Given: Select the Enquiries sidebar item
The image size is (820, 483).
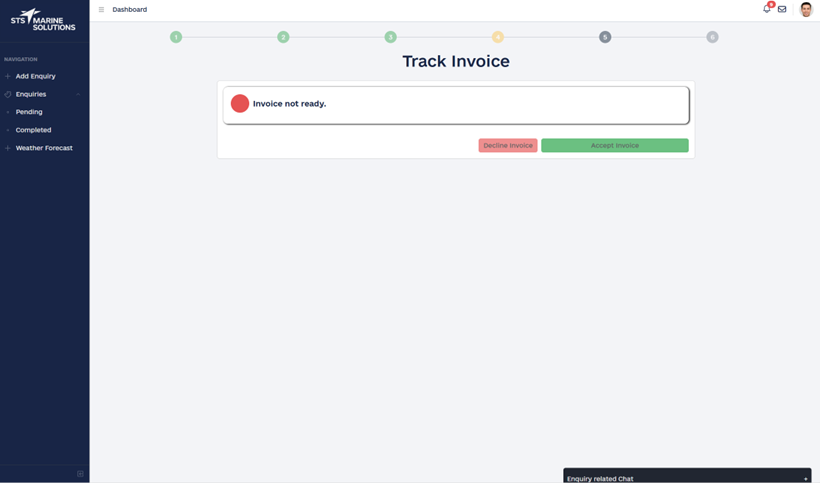Looking at the screenshot, I should tap(31, 94).
